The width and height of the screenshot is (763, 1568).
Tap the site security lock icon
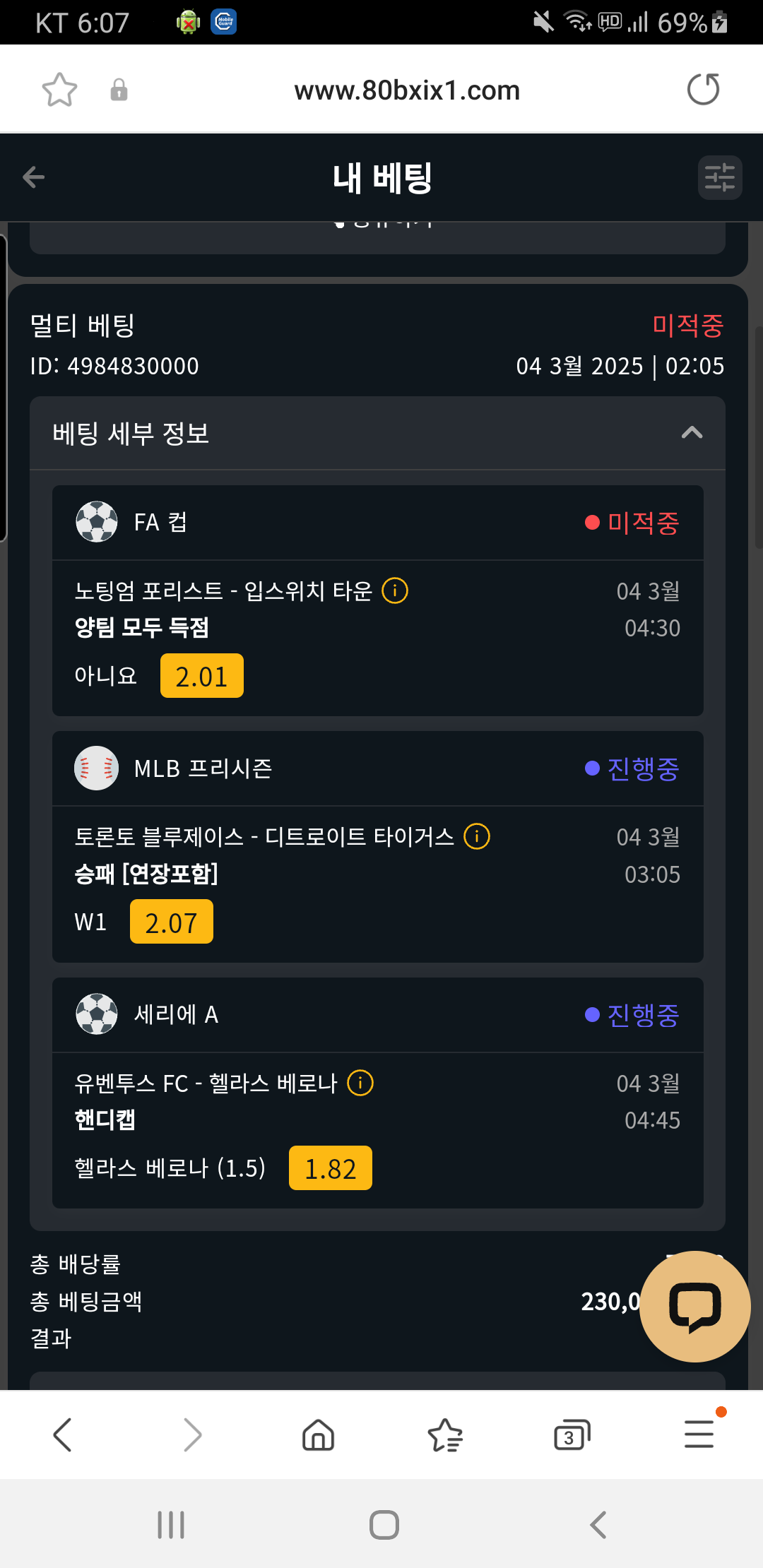point(119,90)
